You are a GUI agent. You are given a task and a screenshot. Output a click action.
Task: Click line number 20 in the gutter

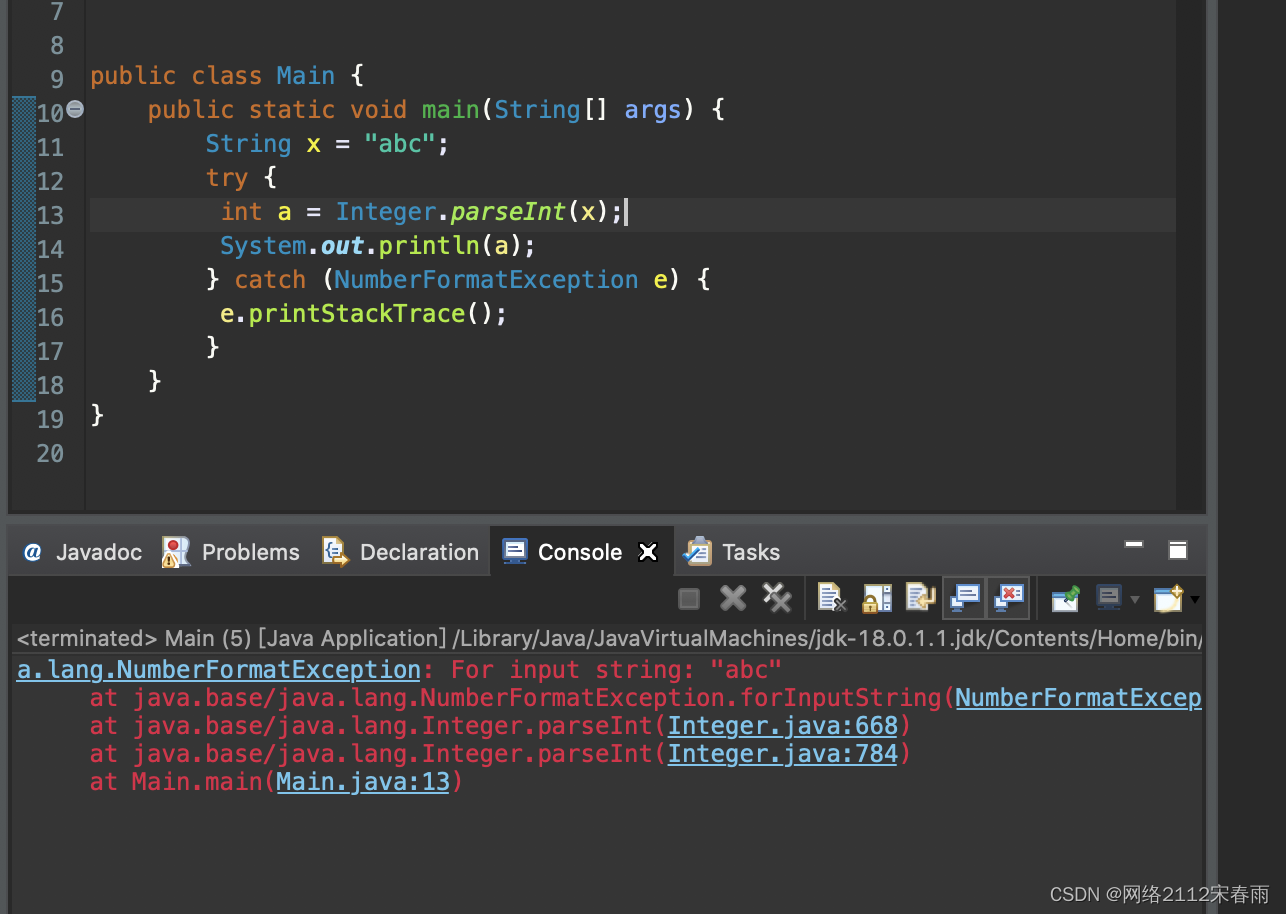click(50, 454)
